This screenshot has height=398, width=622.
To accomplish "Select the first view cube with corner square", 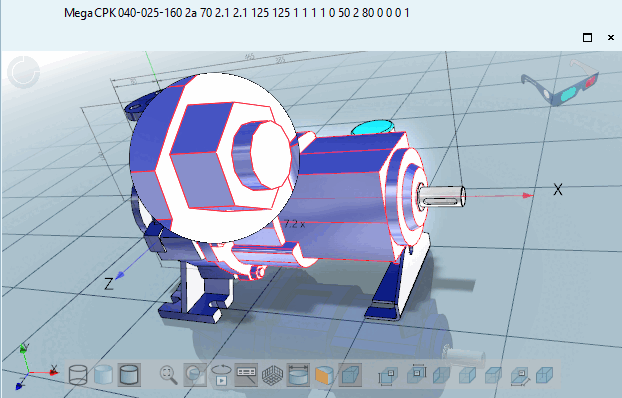I will [388, 376].
